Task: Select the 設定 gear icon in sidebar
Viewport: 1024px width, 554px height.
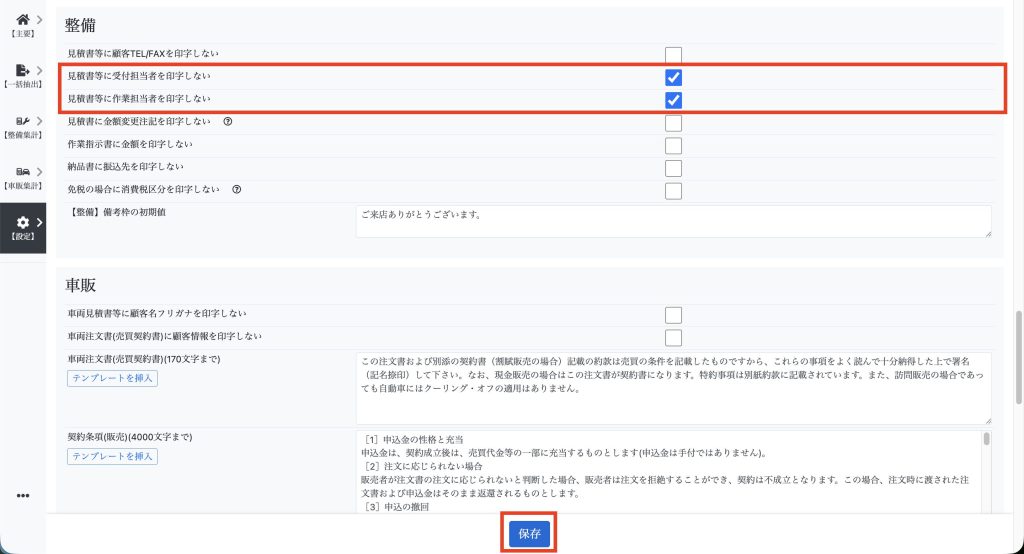Action: click(x=22, y=222)
